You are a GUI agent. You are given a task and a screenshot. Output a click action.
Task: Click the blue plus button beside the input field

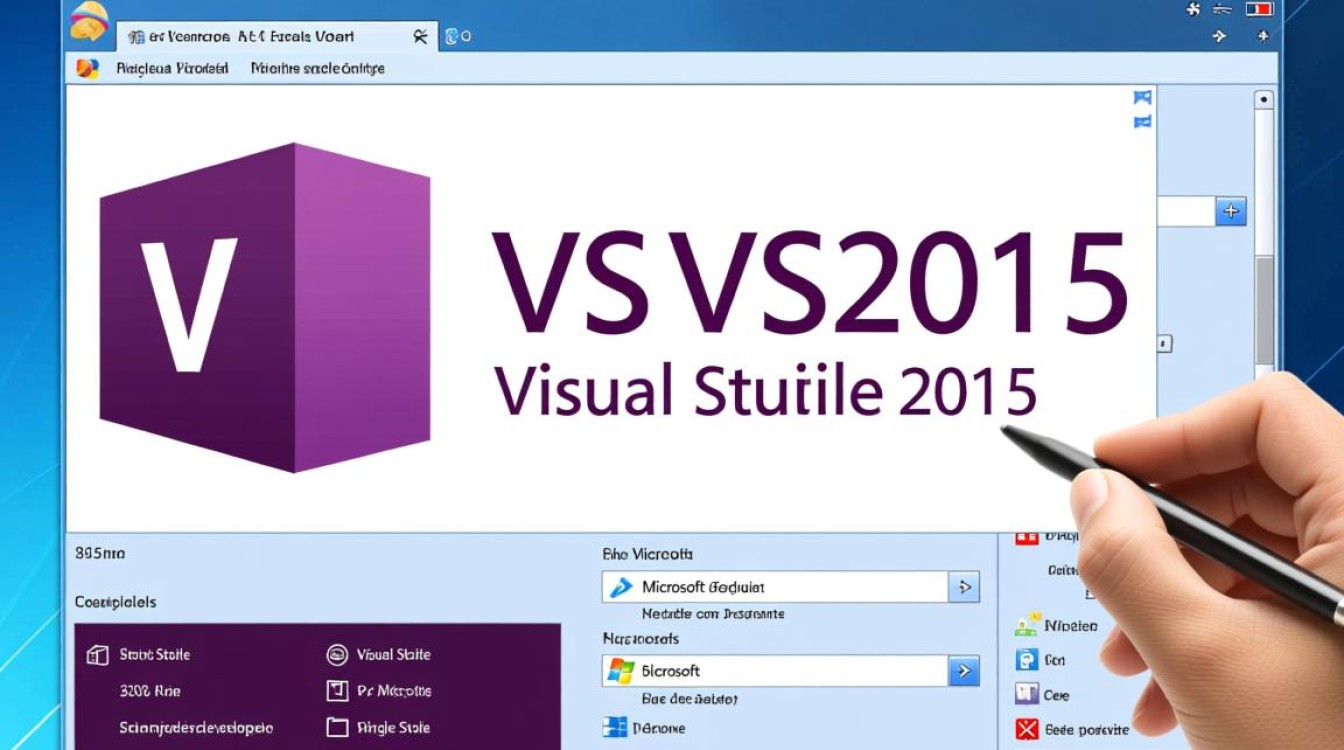click(x=1231, y=211)
